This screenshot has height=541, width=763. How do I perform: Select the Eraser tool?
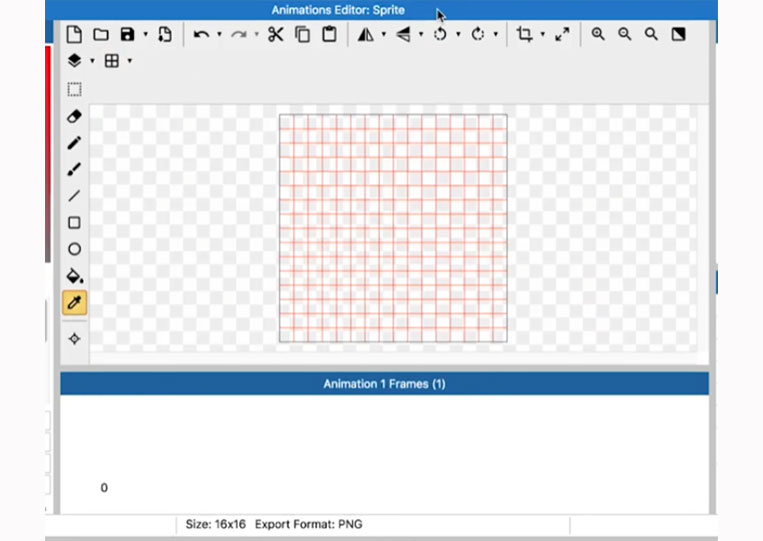pos(74,116)
